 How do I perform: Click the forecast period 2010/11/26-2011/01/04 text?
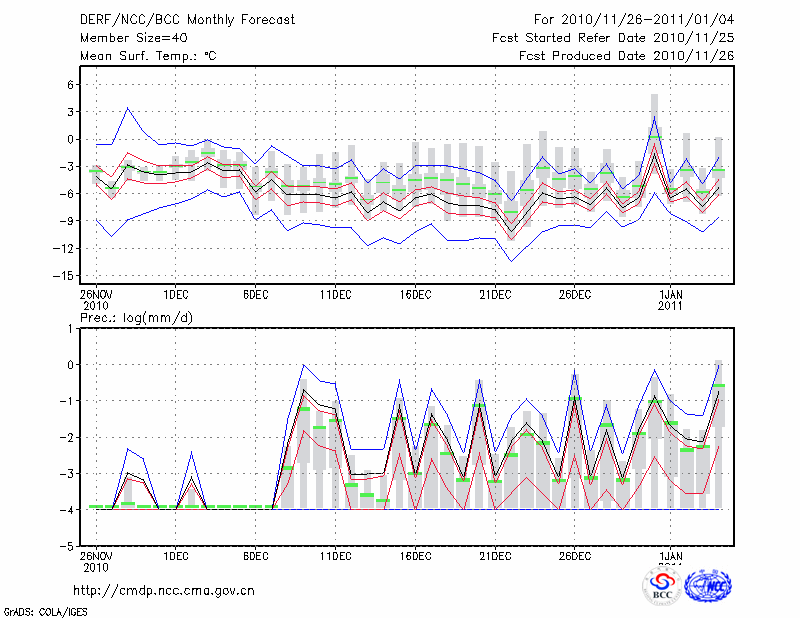[x=633, y=20]
